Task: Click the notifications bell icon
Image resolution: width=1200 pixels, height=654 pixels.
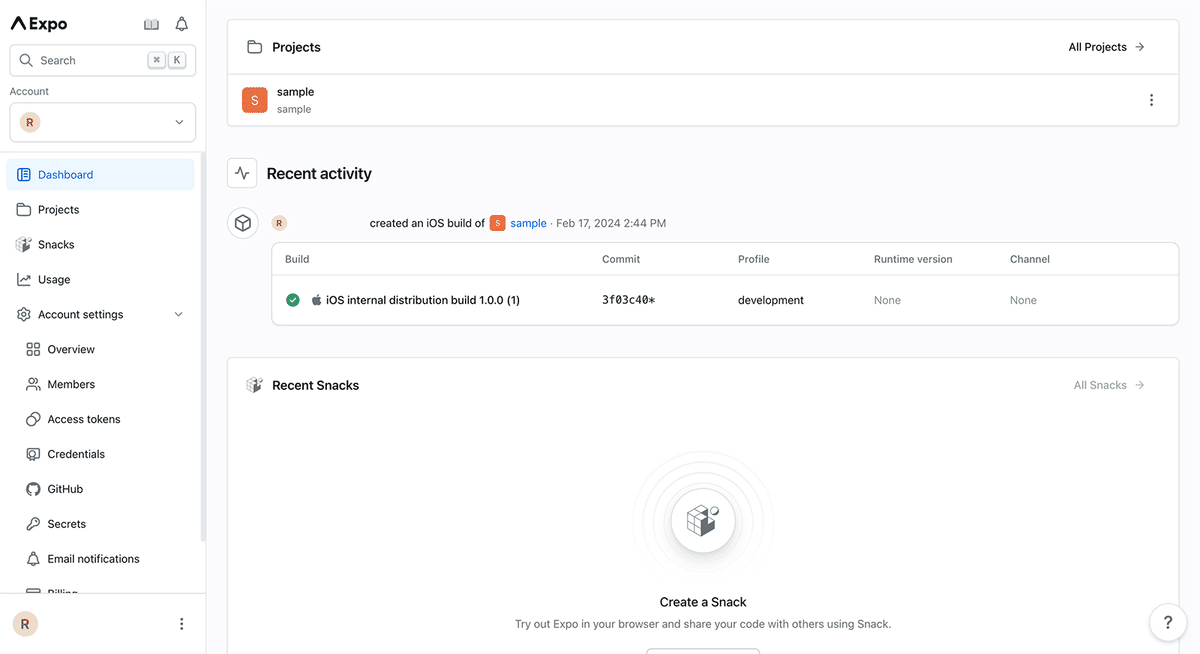Action: tap(182, 24)
